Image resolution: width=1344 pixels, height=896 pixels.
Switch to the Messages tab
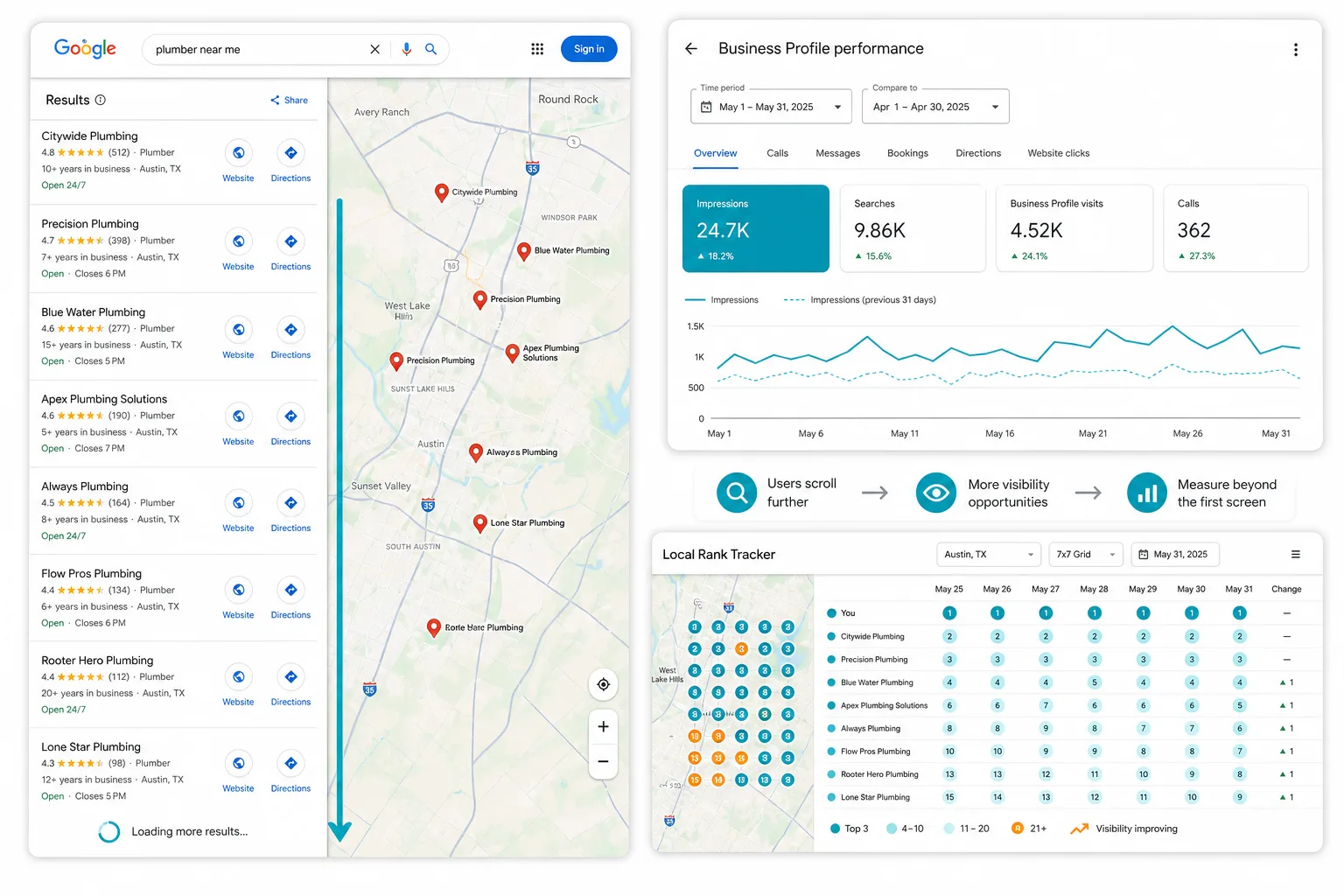[x=838, y=153]
